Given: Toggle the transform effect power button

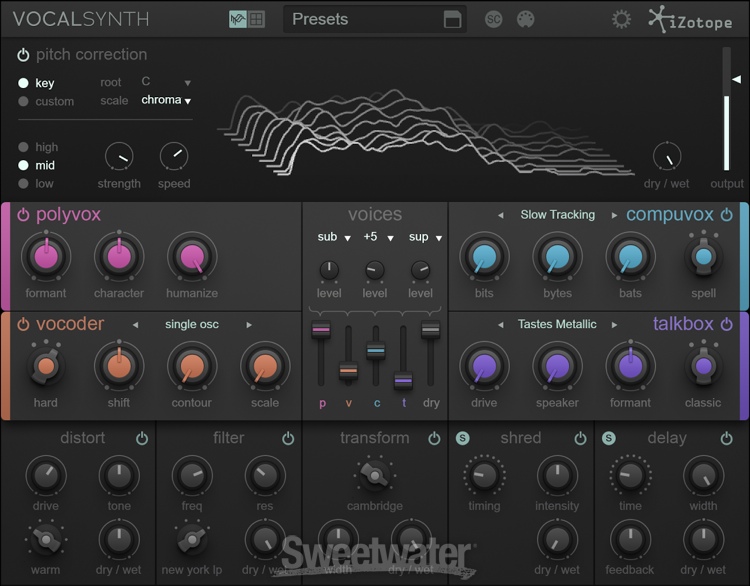Looking at the screenshot, I should [x=434, y=438].
